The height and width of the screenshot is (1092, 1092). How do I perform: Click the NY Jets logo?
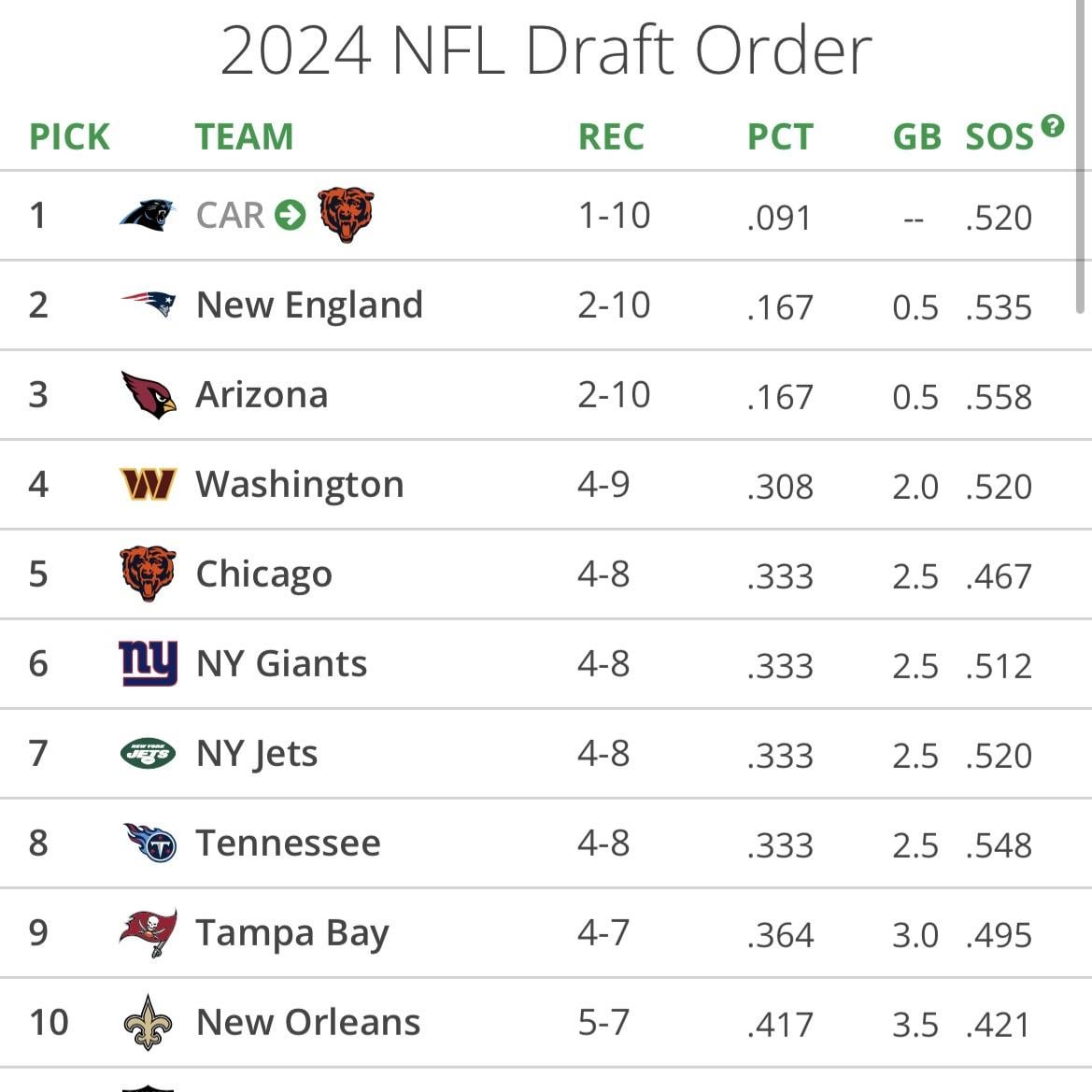tap(148, 753)
